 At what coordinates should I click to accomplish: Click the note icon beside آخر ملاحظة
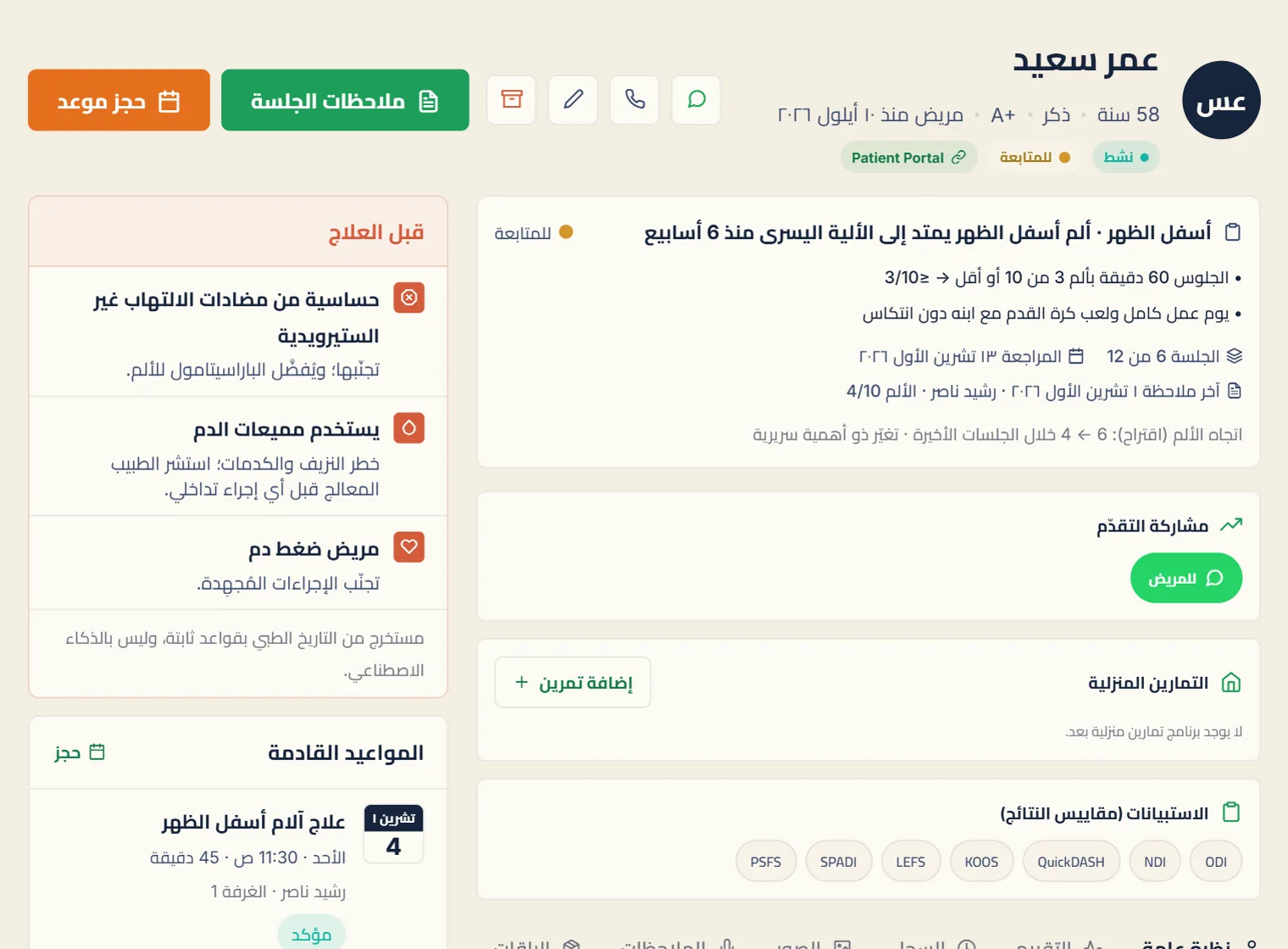pyautogui.click(x=1234, y=391)
